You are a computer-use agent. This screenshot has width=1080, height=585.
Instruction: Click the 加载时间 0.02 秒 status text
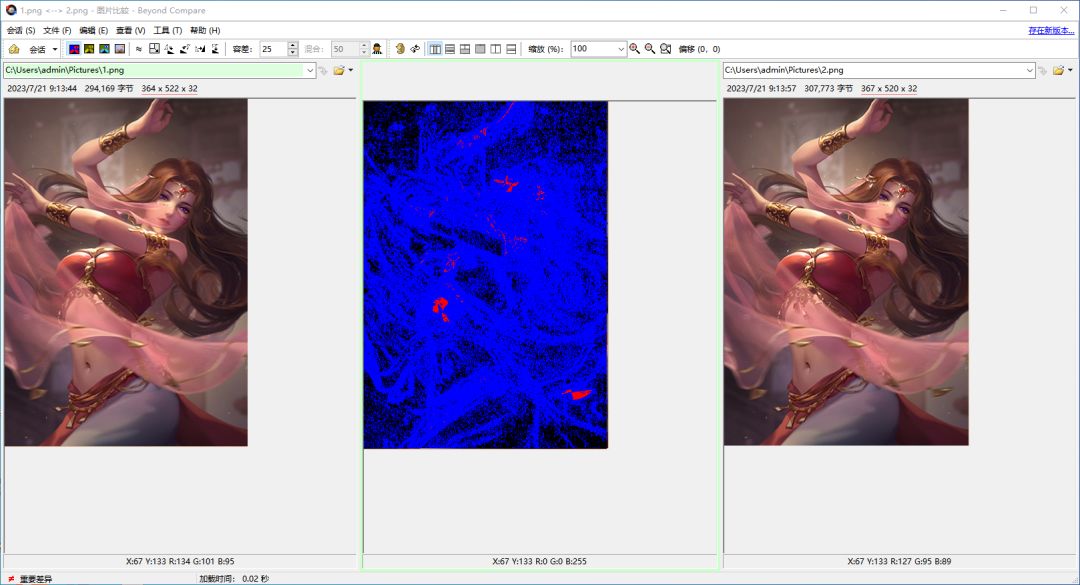click(234, 579)
